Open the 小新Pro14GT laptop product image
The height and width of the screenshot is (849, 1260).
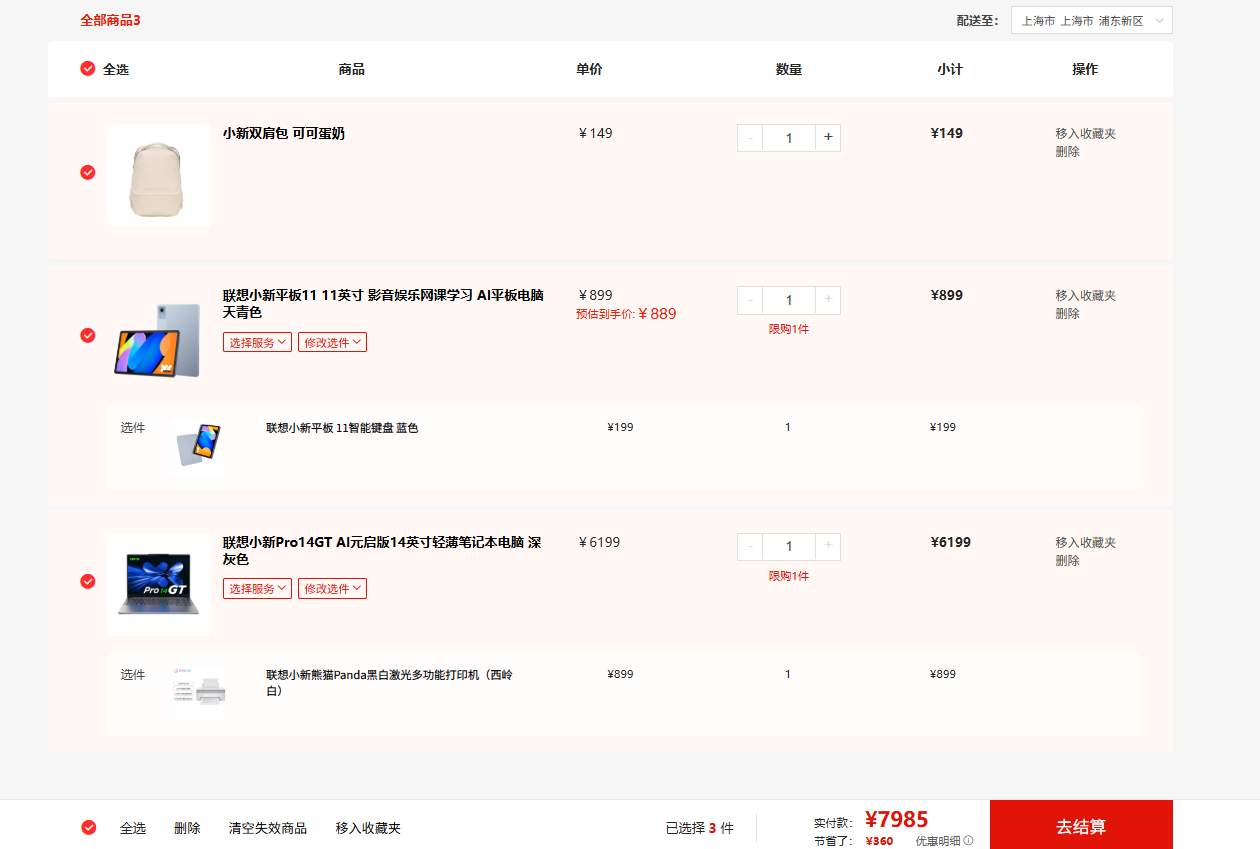pos(158,585)
